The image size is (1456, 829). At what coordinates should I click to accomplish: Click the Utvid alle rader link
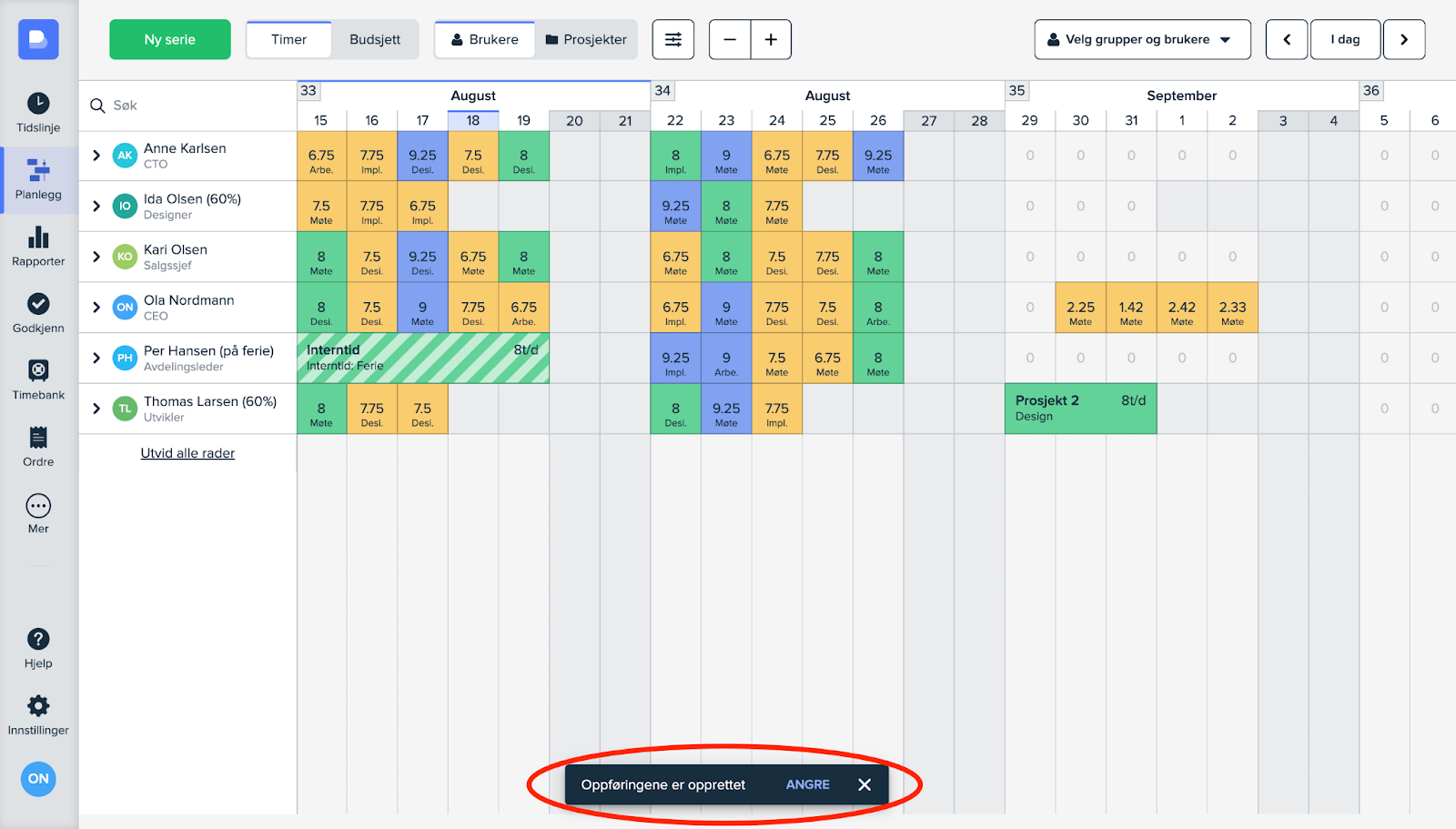pos(187,453)
